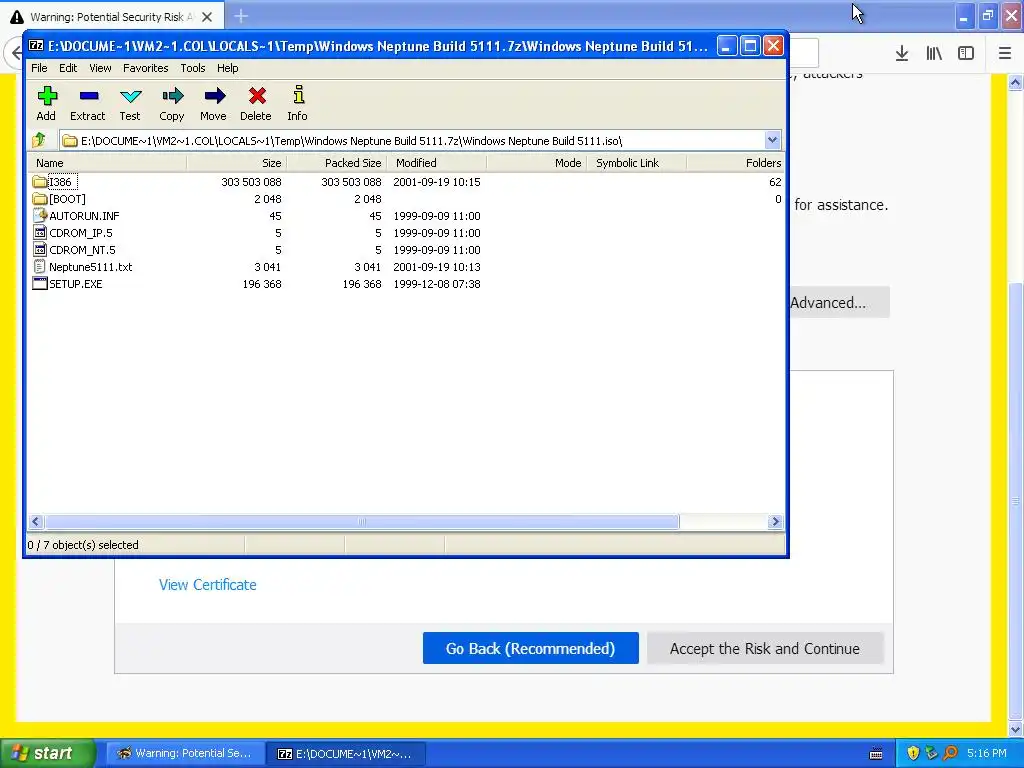The width and height of the screenshot is (1024, 768).
Task: Click SETUP.EXE modified date 1999-12-08 07:38
Action: (x=437, y=284)
